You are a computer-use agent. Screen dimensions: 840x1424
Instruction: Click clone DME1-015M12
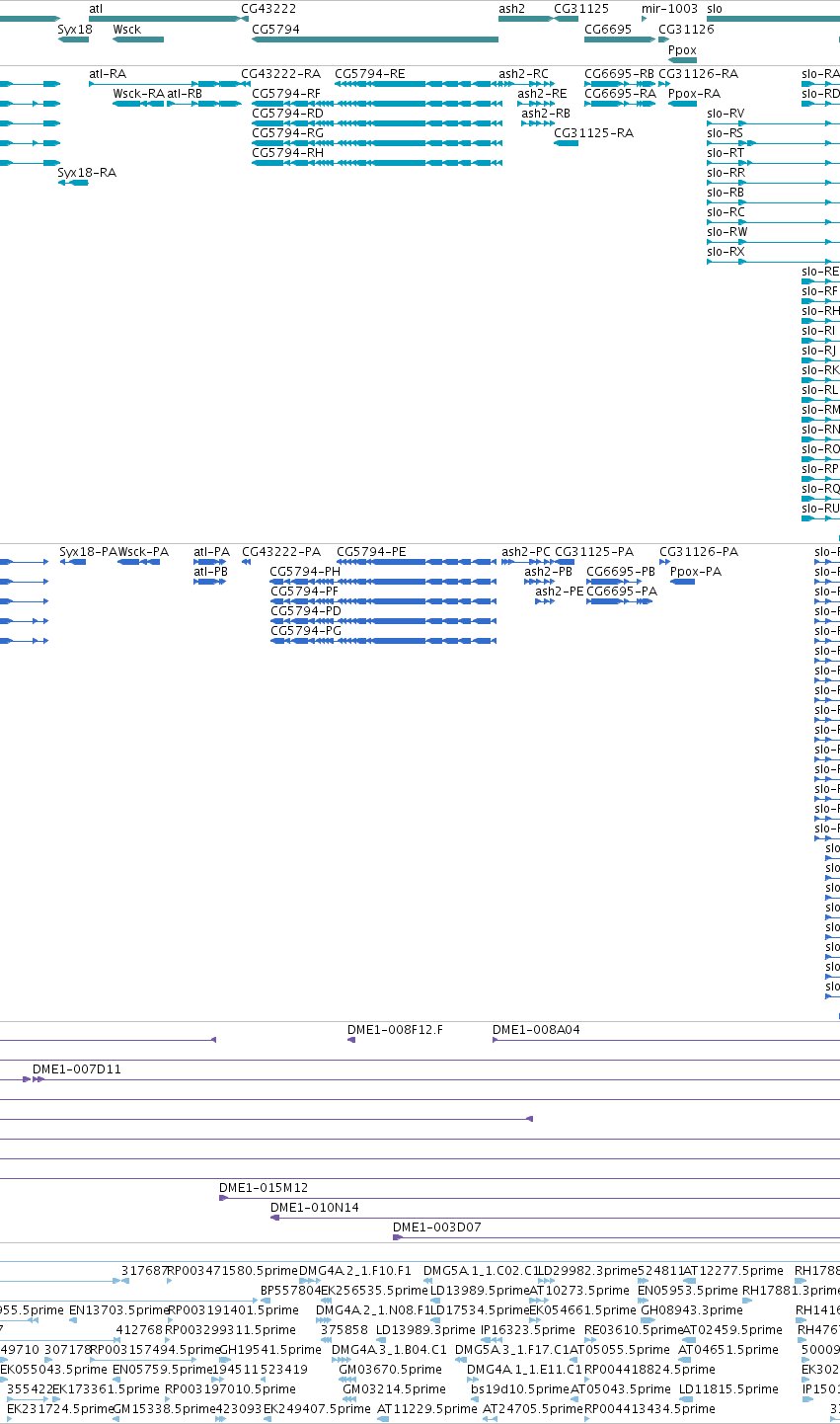[x=264, y=1188]
